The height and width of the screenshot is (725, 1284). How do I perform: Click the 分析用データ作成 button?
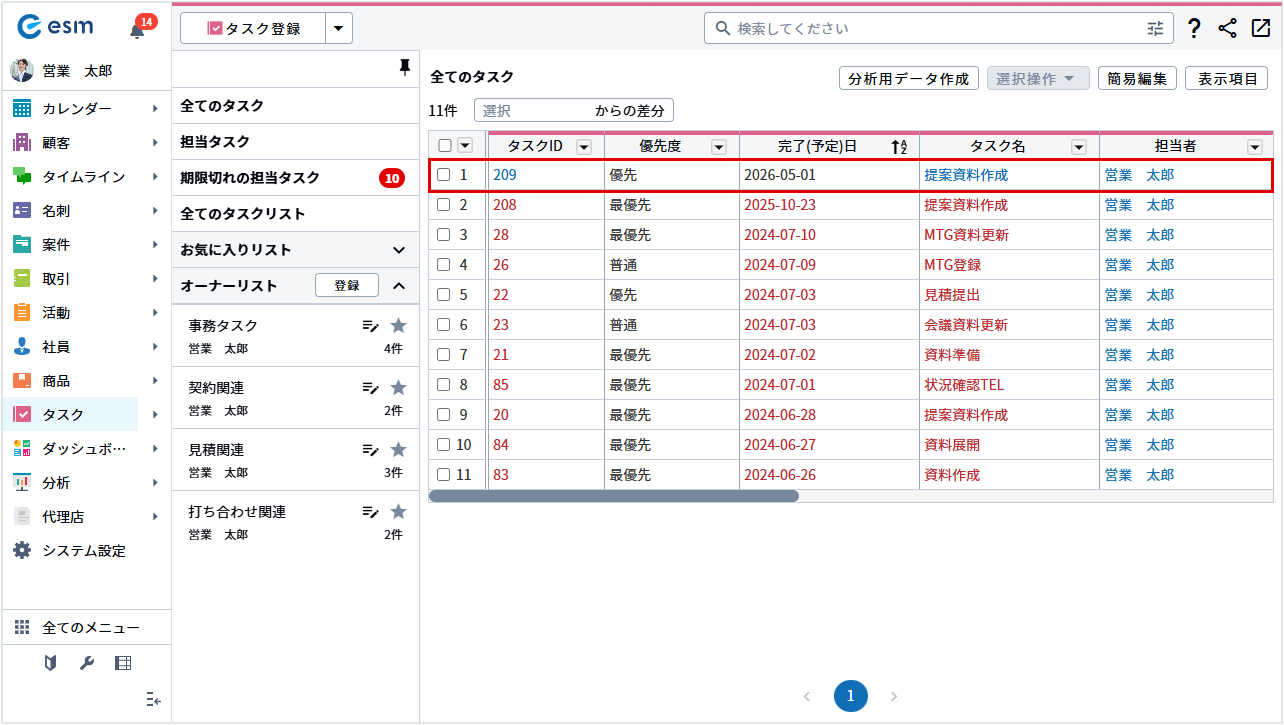pyautogui.click(x=908, y=79)
